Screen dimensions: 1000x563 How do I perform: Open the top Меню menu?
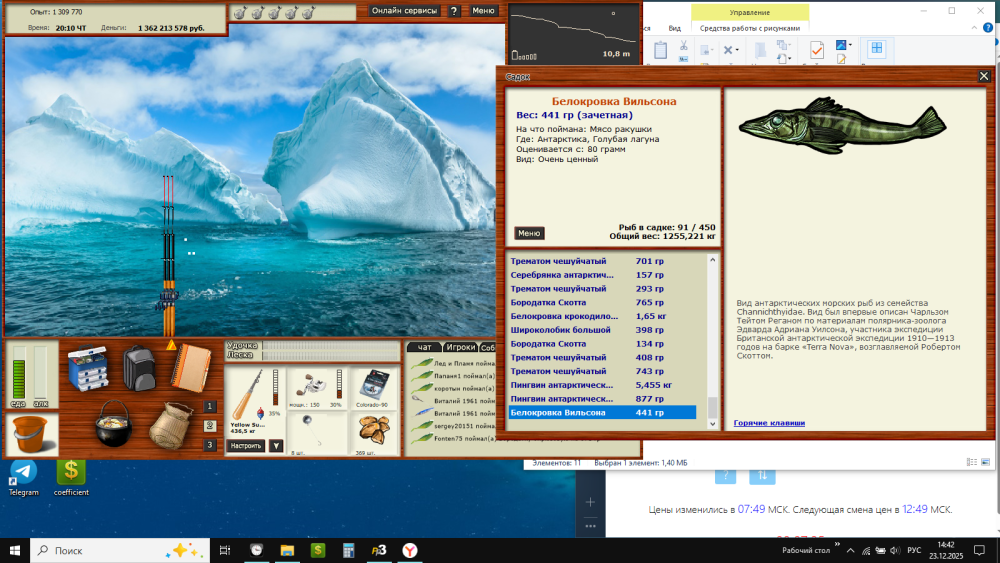pos(483,10)
